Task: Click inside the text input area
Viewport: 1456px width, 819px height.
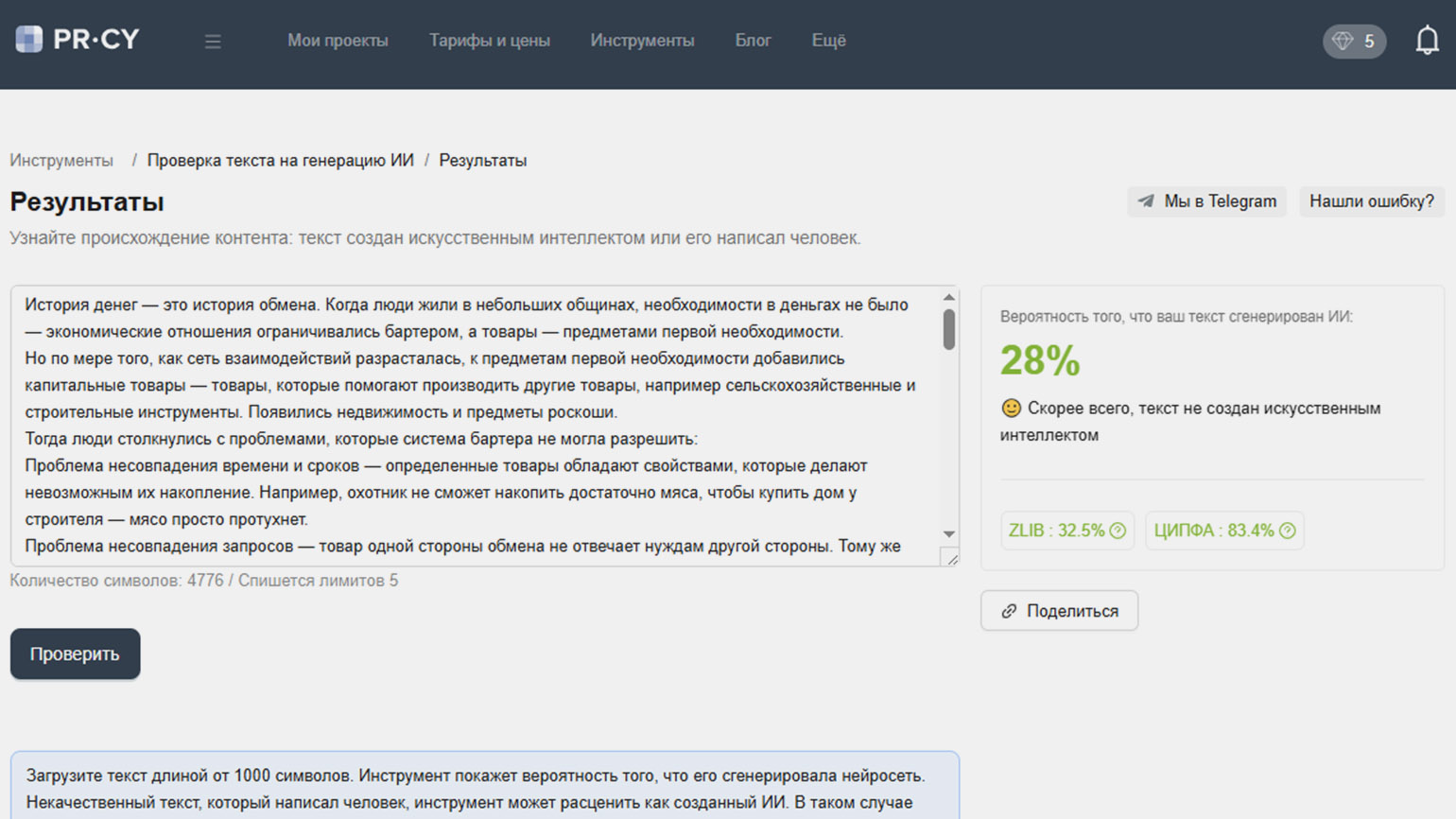Action: (473, 426)
